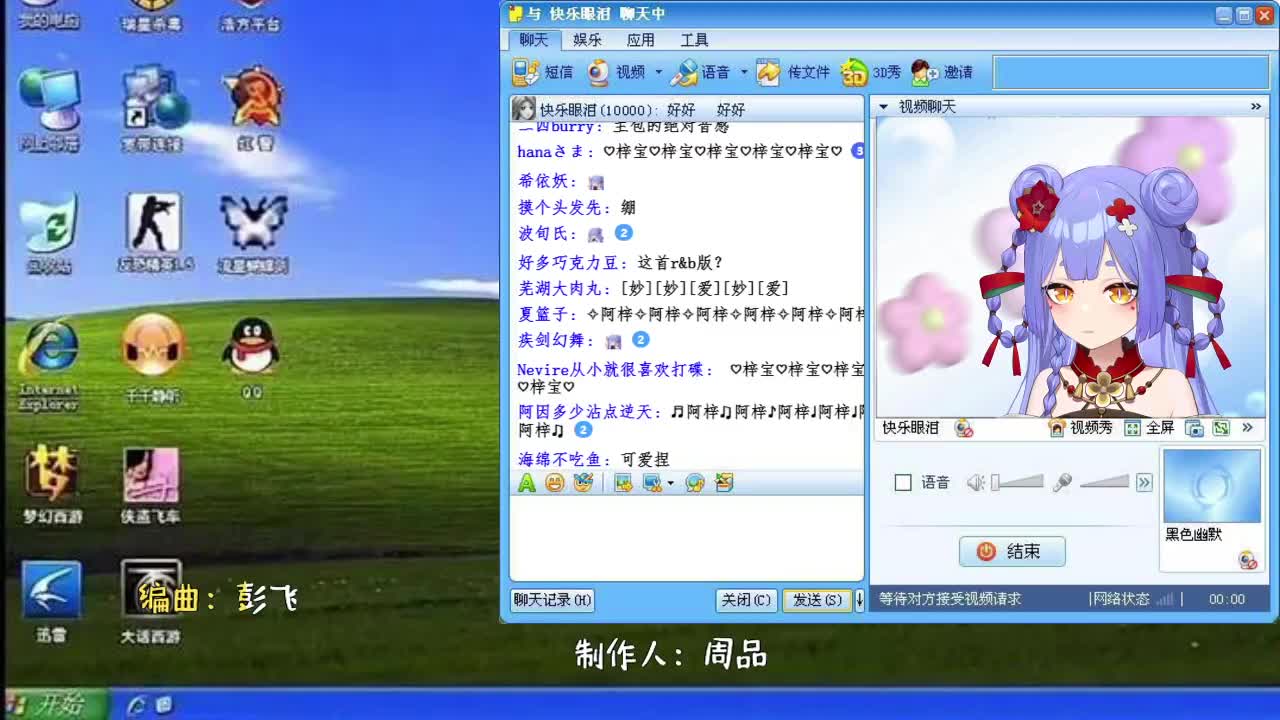Start voice chat with 语音 toolbar button
This screenshot has height=720, width=1280.
click(700, 72)
